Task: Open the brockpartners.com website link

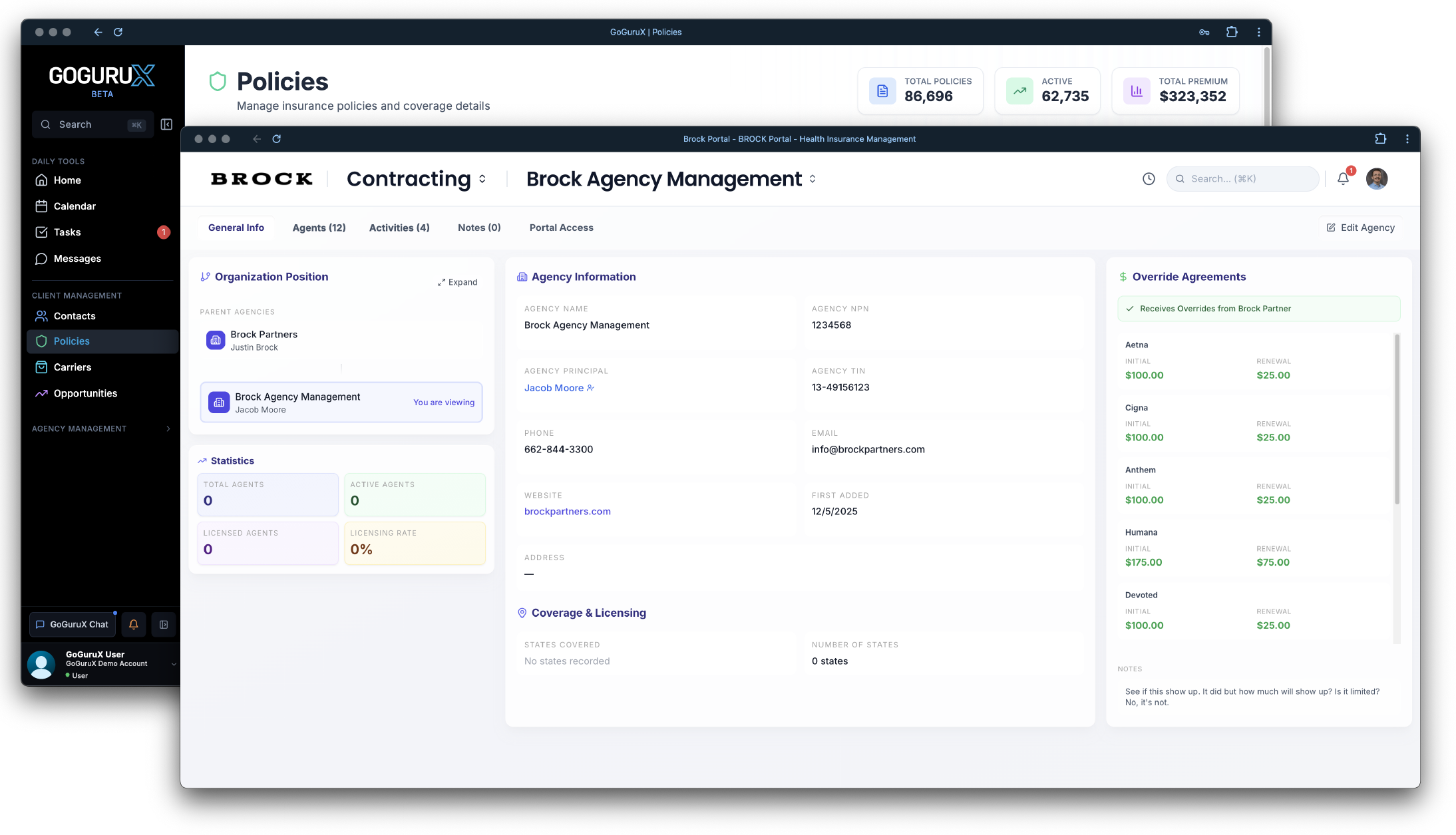Action: 567,511
